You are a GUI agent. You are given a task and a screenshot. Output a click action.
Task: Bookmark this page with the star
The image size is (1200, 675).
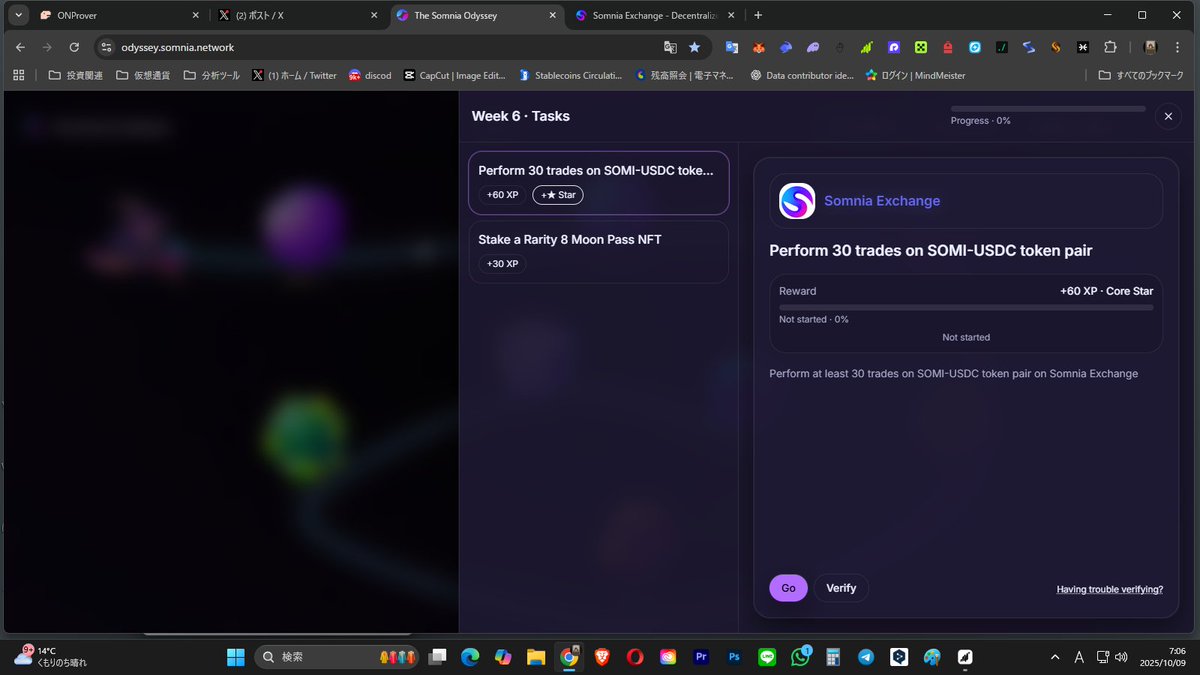695,47
